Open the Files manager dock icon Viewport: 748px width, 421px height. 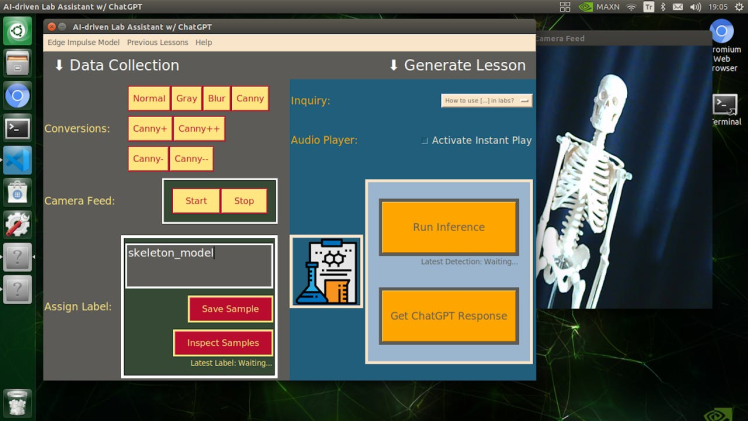[x=18, y=63]
